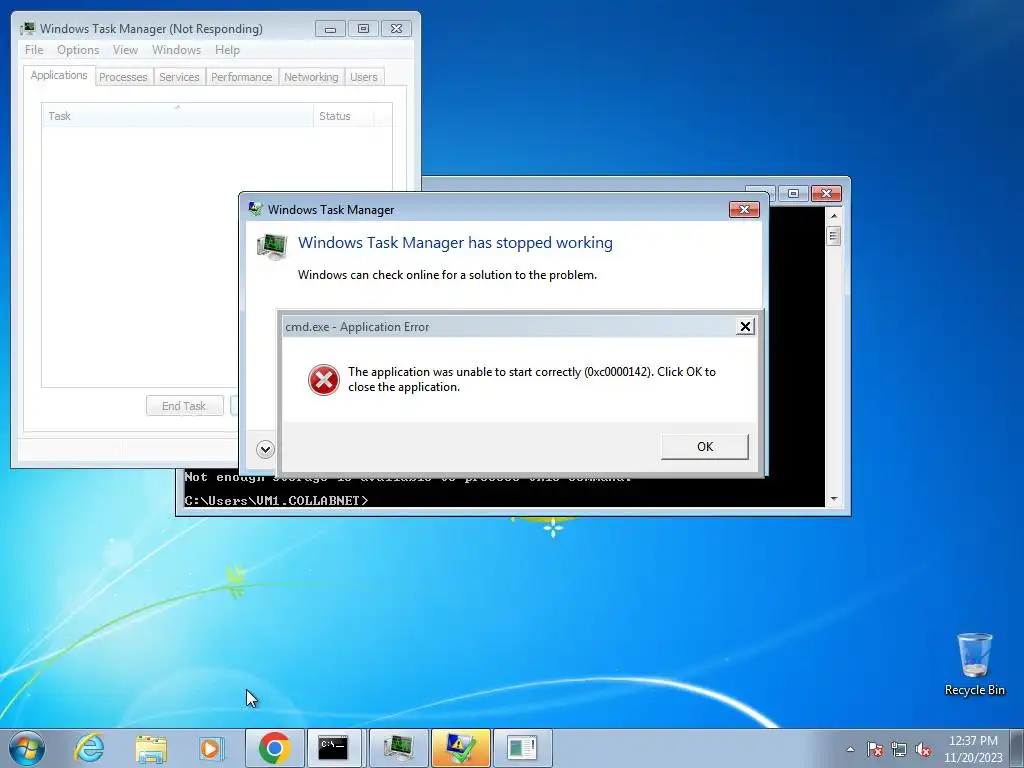Open Google Chrome from the taskbar
This screenshot has height=768, width=1024.
point(274,748)
